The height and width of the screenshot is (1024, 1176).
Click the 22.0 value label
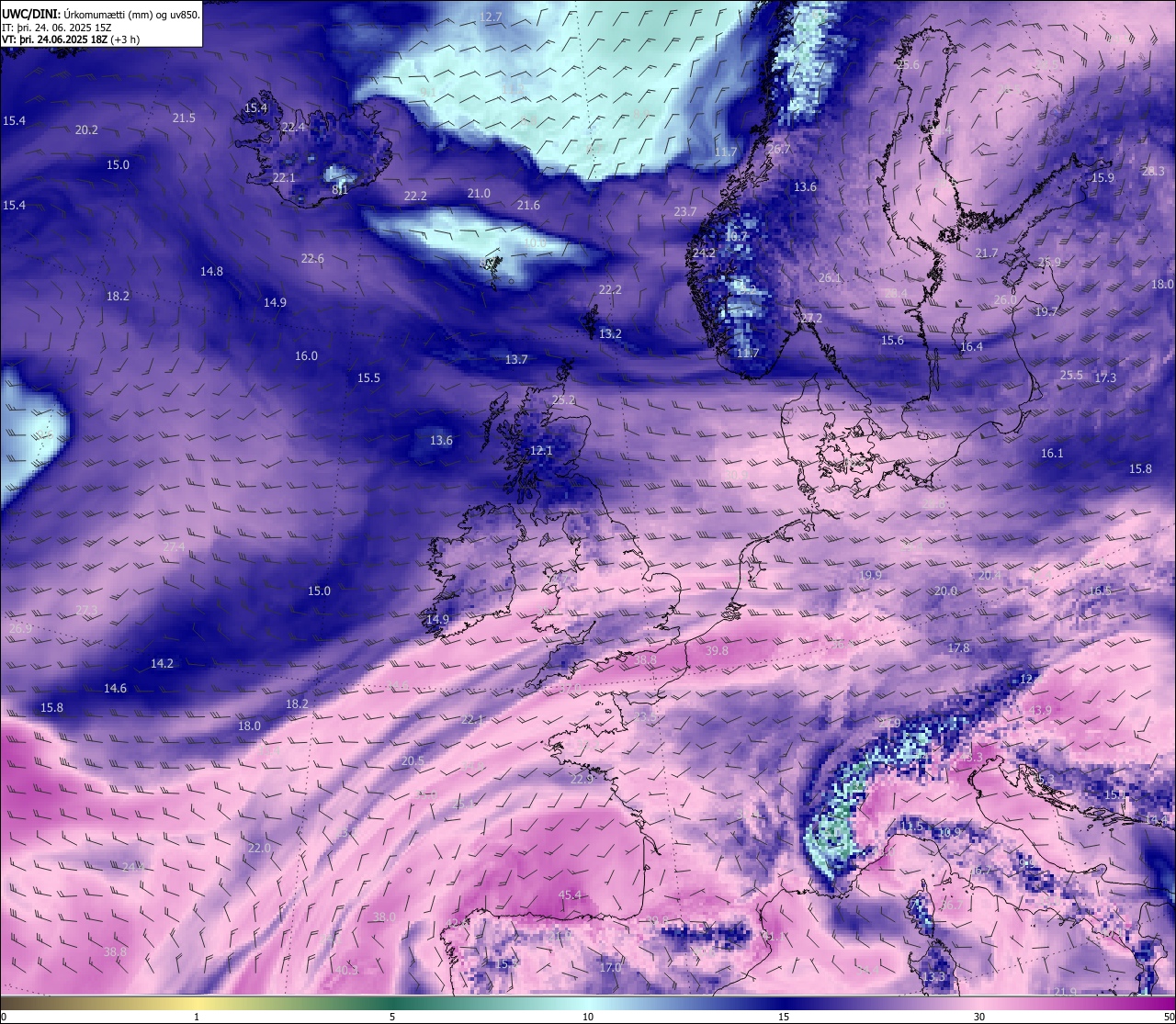(259, 849)
